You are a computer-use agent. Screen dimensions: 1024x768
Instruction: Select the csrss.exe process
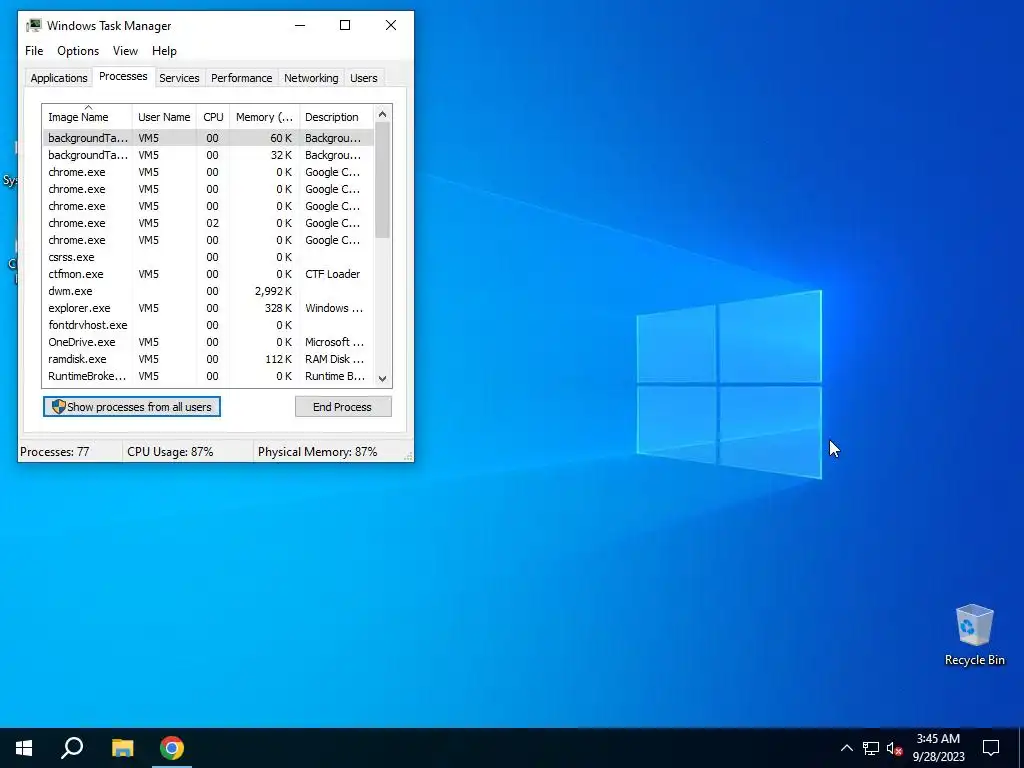click(208, 257)
